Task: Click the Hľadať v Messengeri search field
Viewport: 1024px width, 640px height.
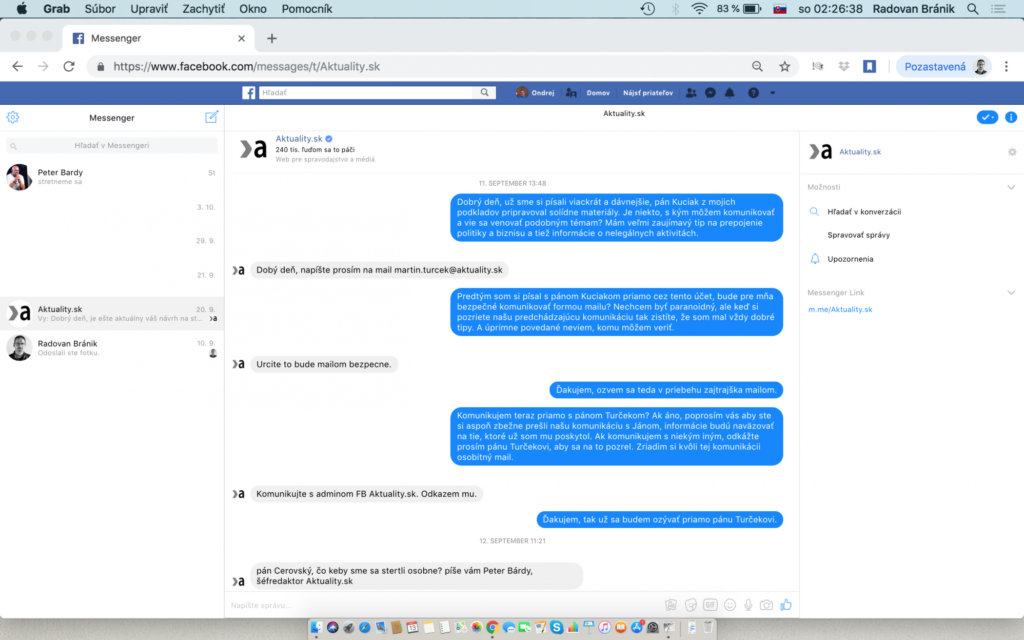Action: pos(112,146)
